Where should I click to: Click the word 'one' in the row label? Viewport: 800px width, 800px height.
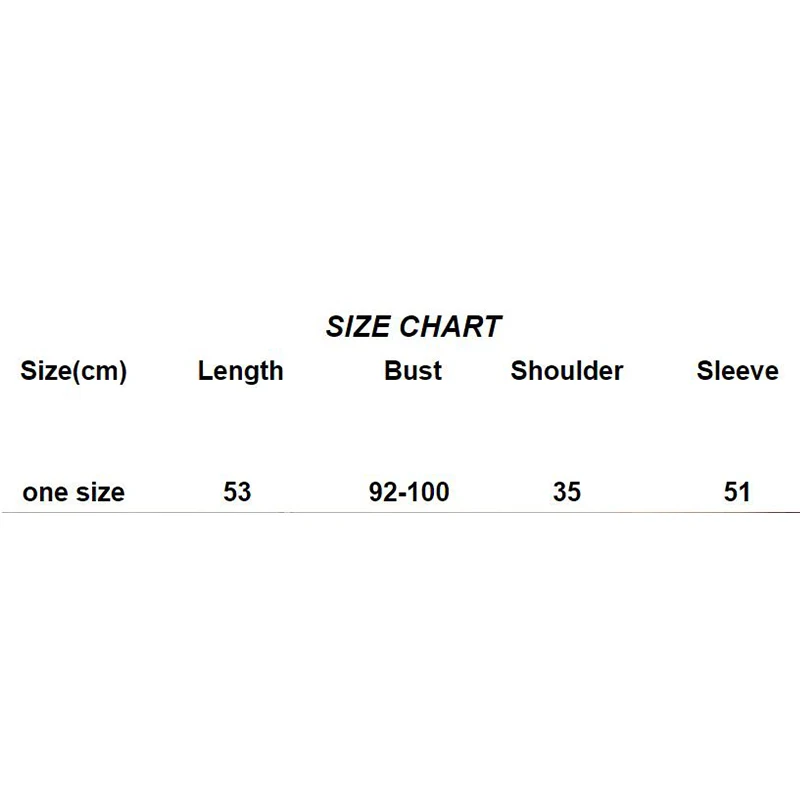click(43, 493)
